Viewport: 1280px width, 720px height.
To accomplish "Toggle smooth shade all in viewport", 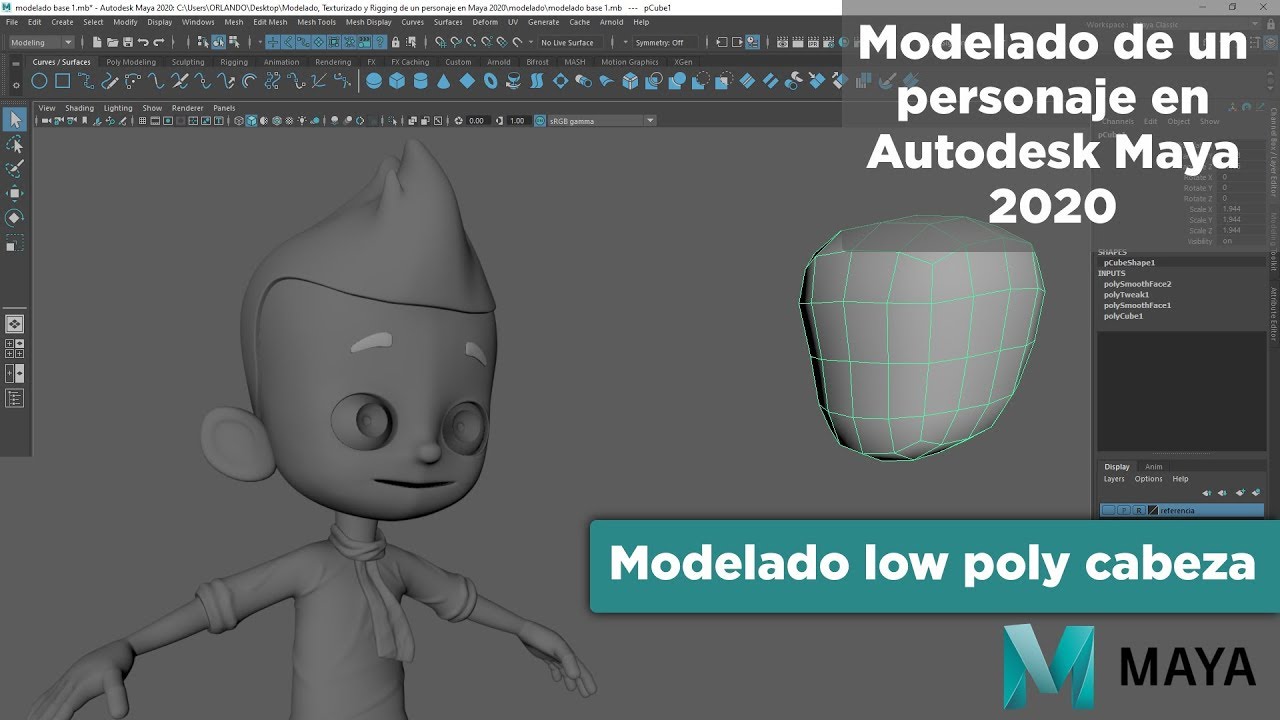I will [252, 120].
